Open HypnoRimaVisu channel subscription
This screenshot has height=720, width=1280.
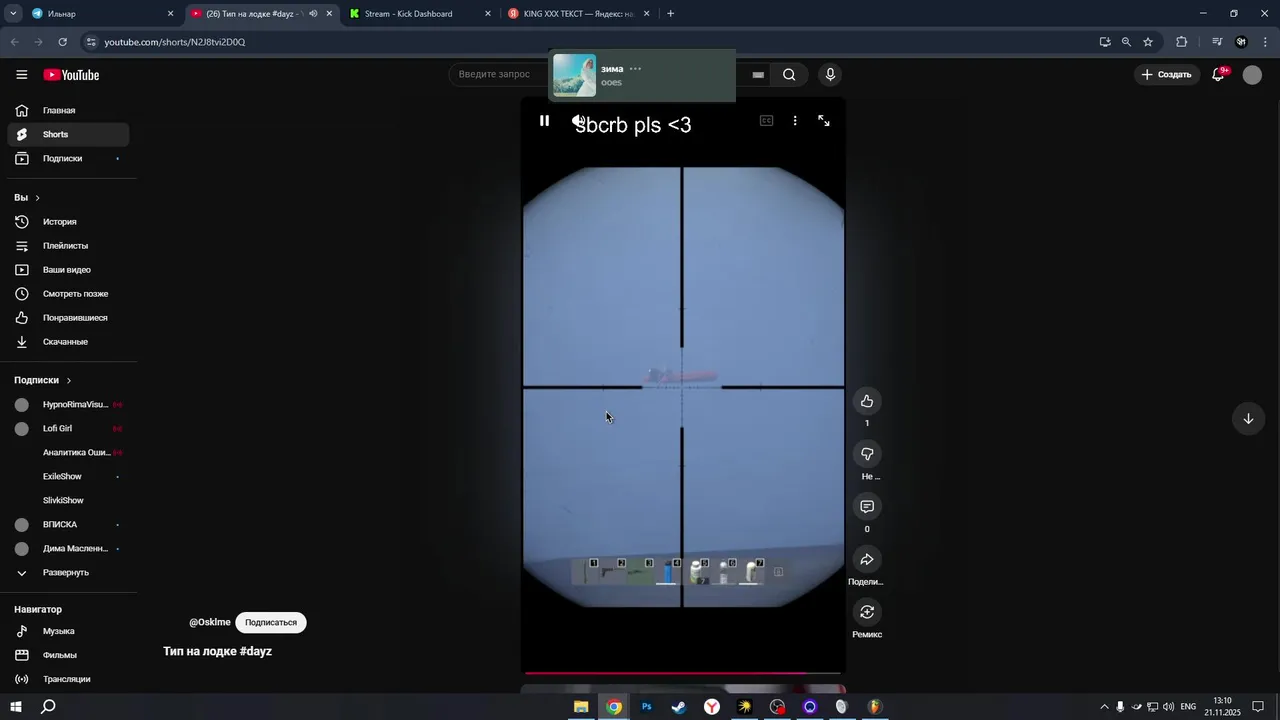68,405
